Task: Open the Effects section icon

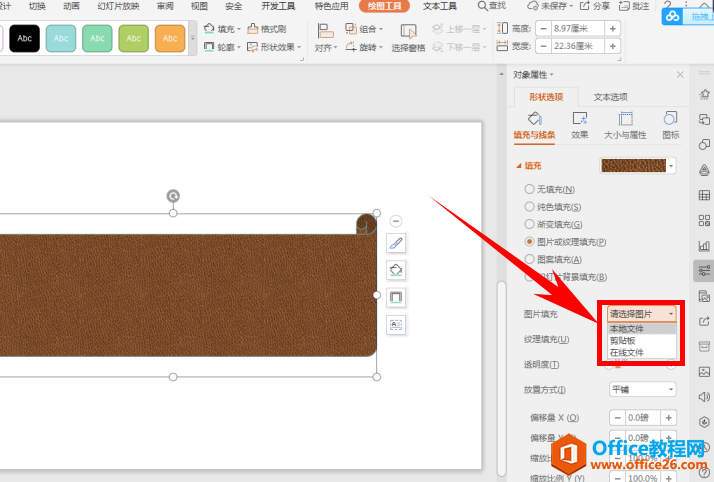Action: pyautogui.click(x=579, y=124)
